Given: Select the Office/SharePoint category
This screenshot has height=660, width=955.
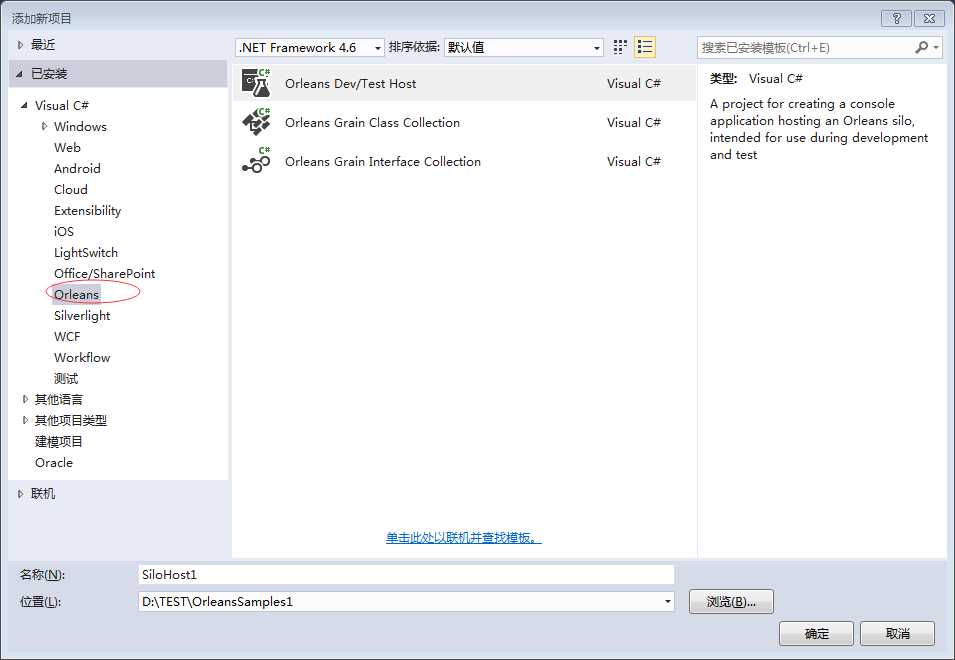Looking at the screenshot, I should pyautogui.click(x=104, y=273).
